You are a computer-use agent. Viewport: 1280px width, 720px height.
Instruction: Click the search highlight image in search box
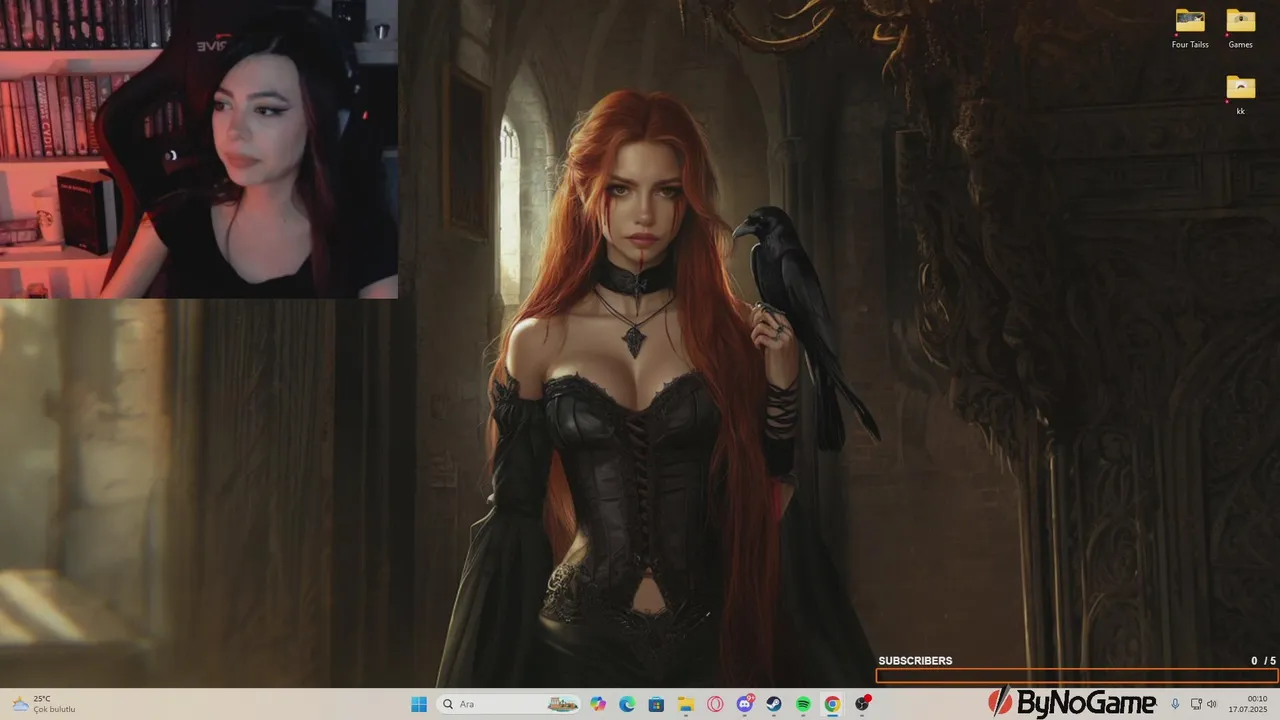563,704
